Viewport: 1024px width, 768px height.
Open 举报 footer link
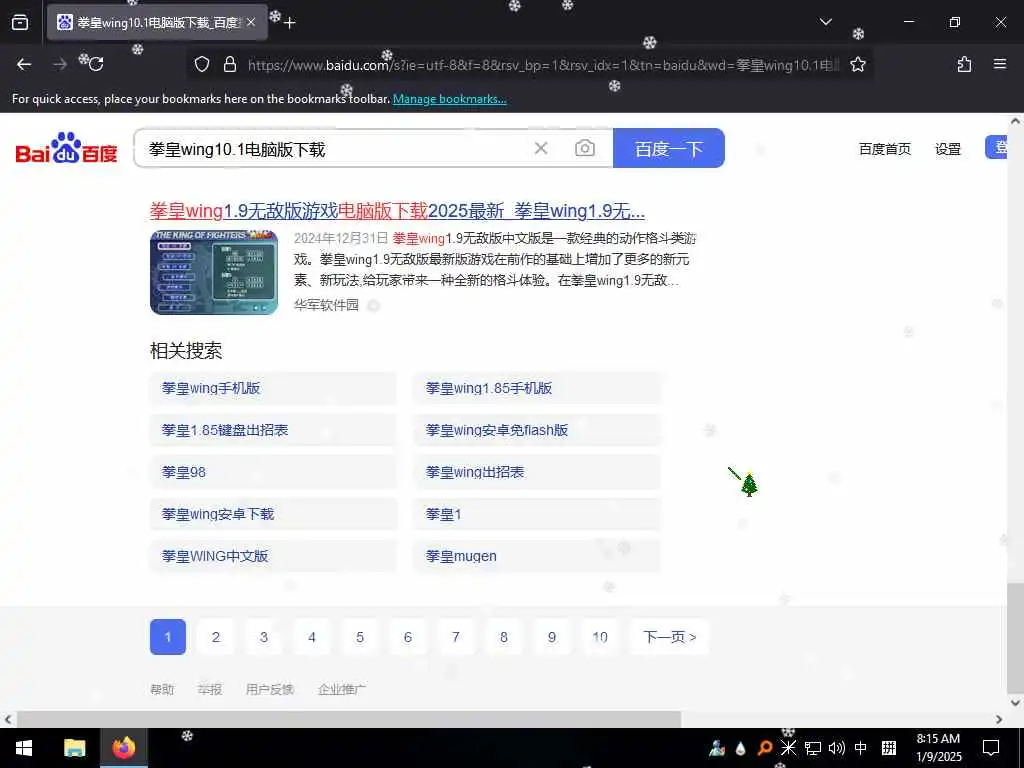(210, 689)
